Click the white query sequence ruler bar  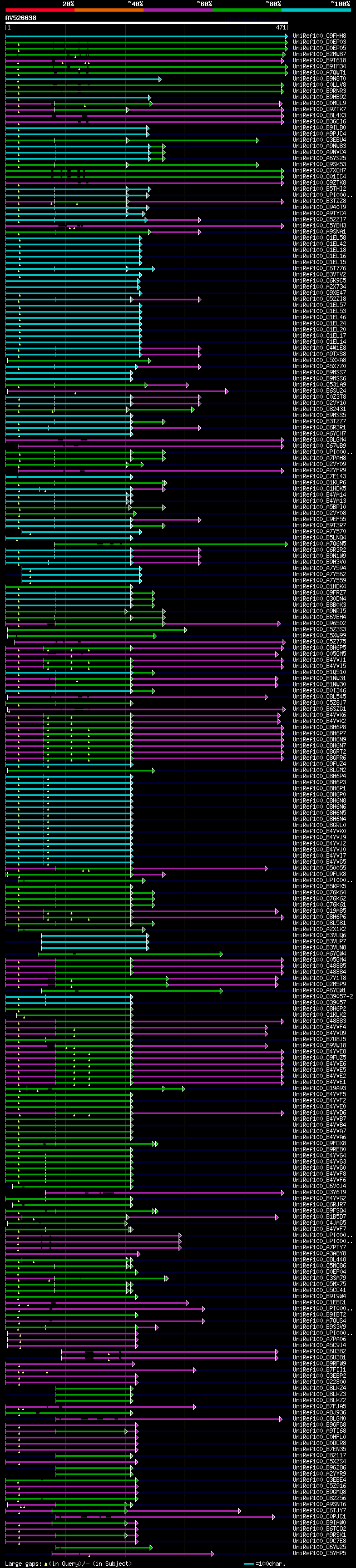147,23
